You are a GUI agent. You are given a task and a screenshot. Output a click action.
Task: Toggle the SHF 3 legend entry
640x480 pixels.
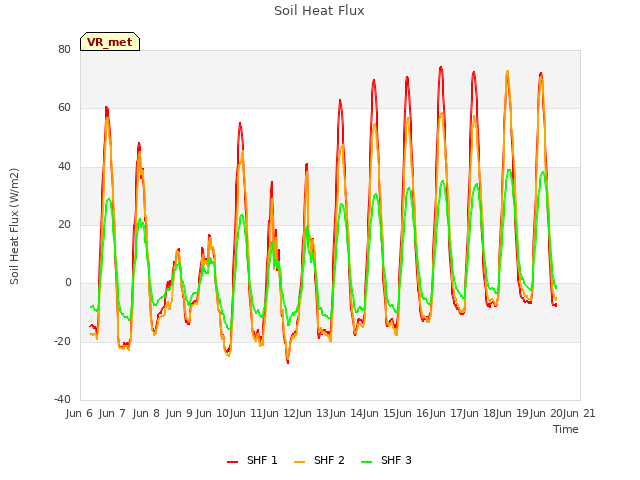(x=387, y=460)
